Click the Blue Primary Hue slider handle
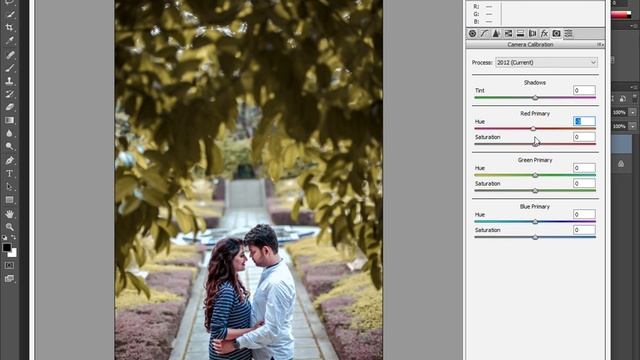640x360 pixels. 535,222
